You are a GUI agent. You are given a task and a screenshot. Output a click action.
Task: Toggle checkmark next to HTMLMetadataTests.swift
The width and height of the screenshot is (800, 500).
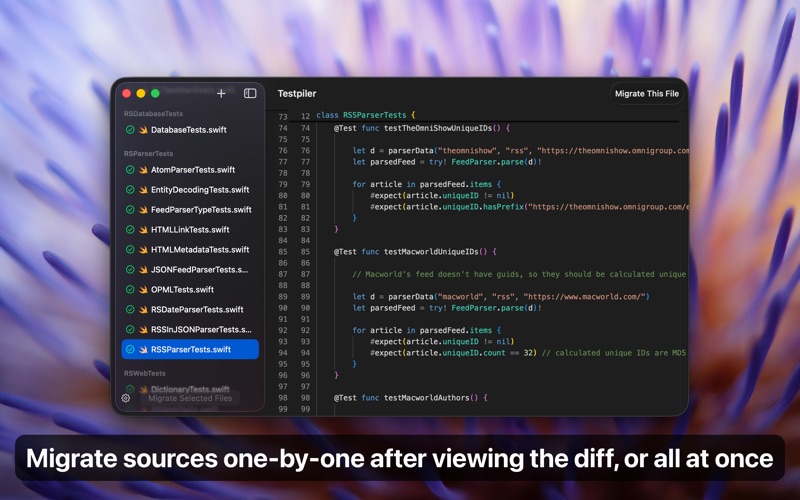coord(130,249)
